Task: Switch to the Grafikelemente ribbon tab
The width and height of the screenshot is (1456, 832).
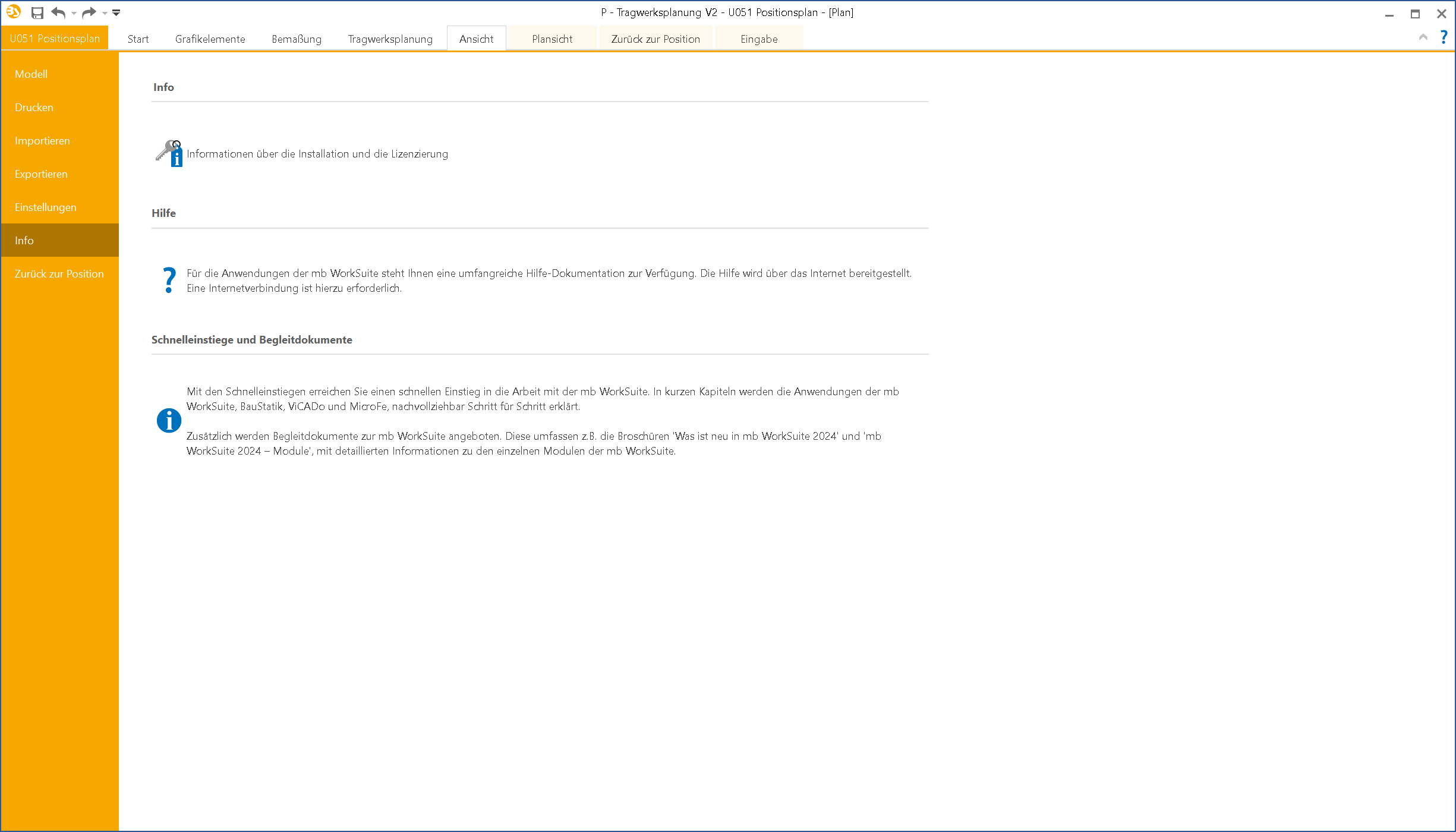Action: click(210, 39)
